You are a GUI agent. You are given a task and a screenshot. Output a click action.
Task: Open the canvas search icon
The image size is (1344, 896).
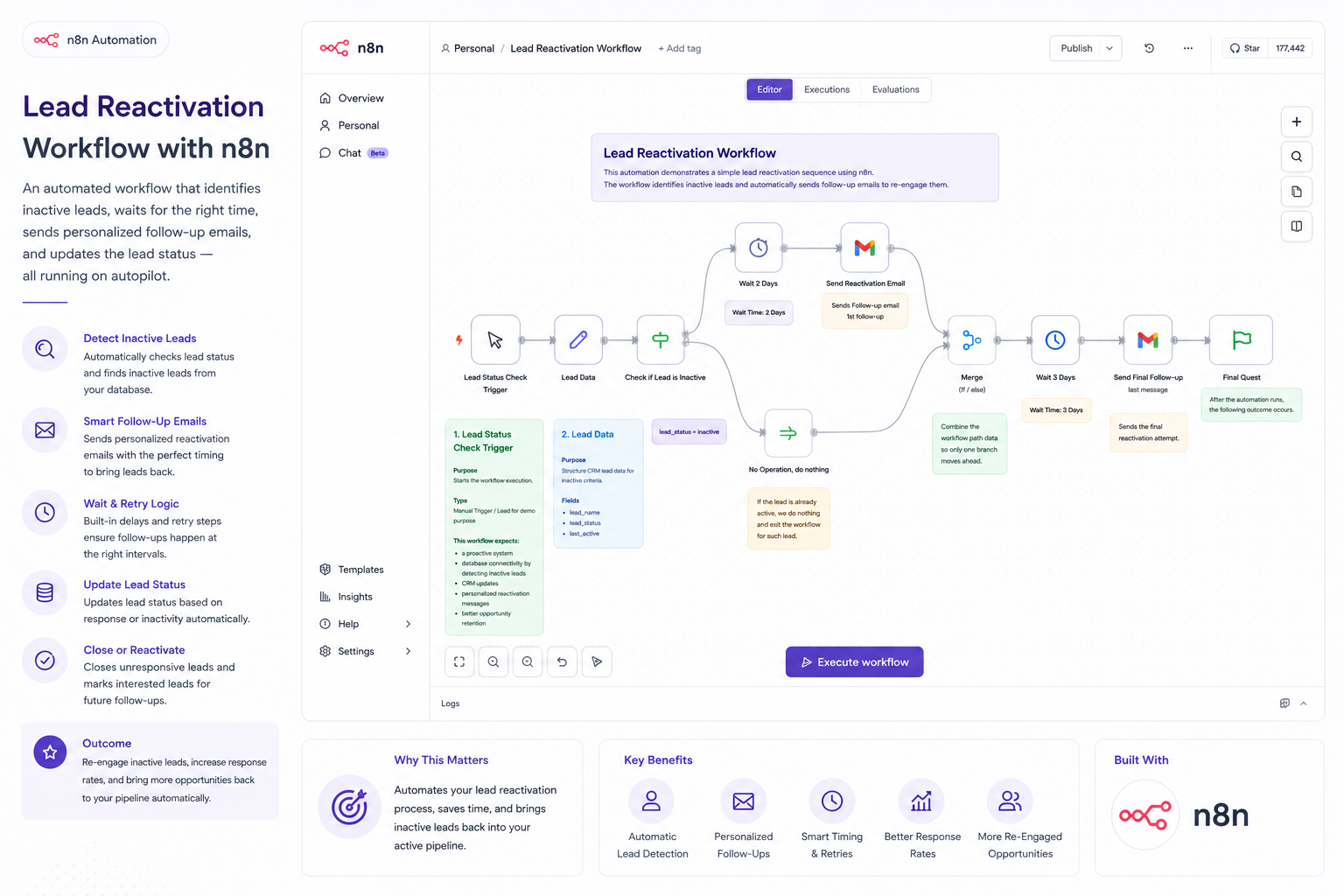(1297, 157)
